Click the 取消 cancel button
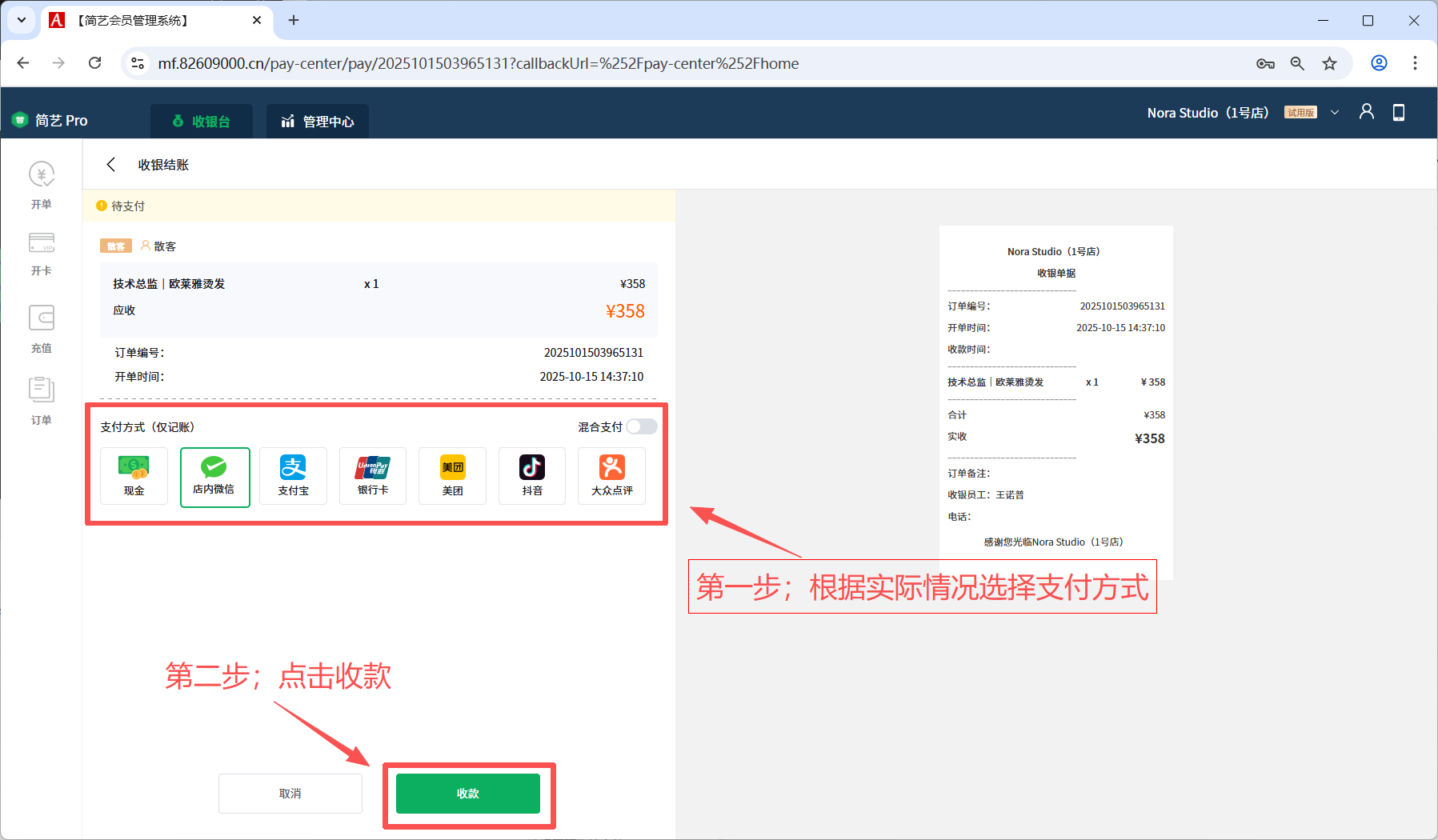This screenshot has width=1438, height=840. click(x=290, y=794)
